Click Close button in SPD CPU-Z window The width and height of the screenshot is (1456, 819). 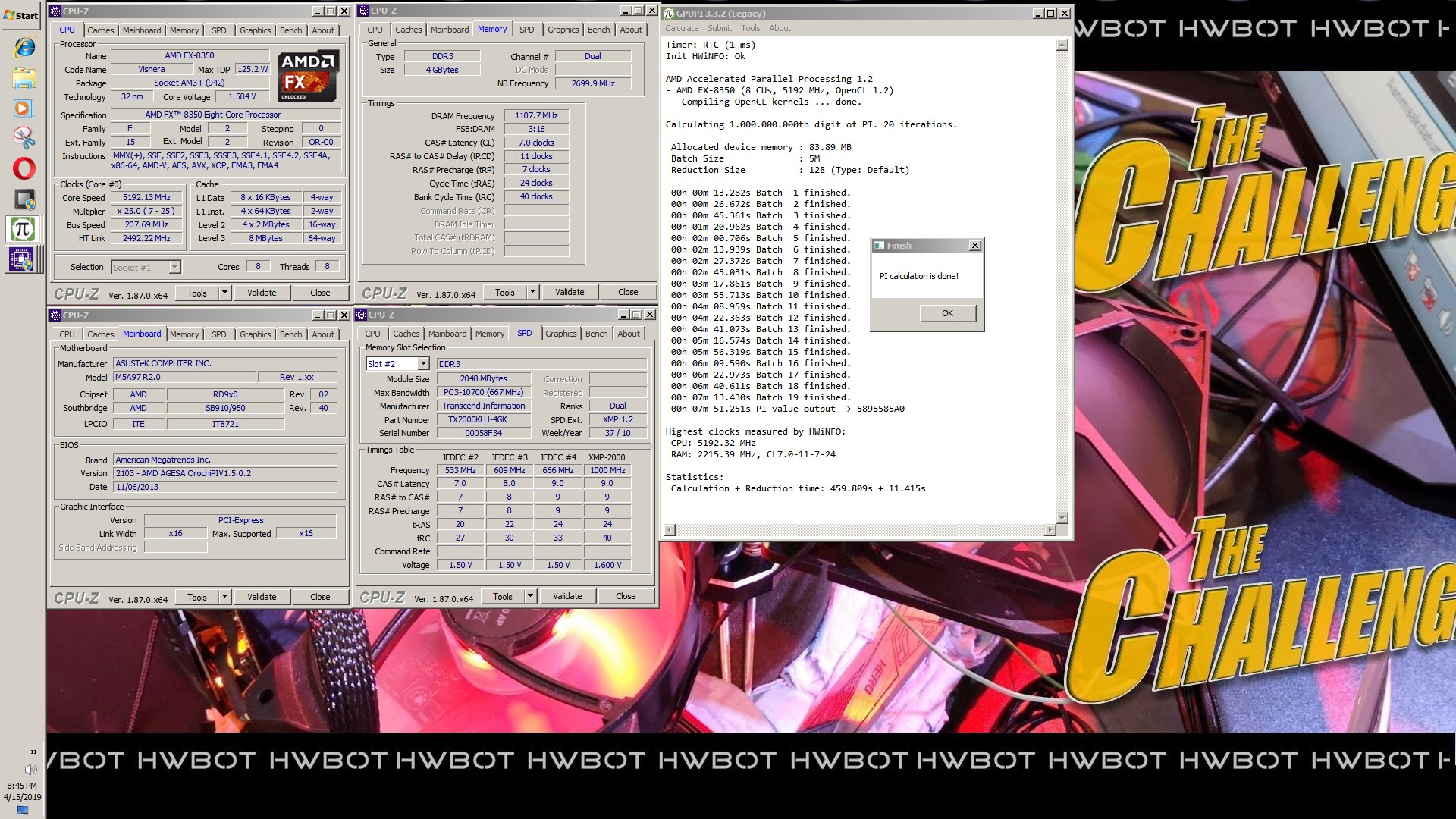click(626, 596)
